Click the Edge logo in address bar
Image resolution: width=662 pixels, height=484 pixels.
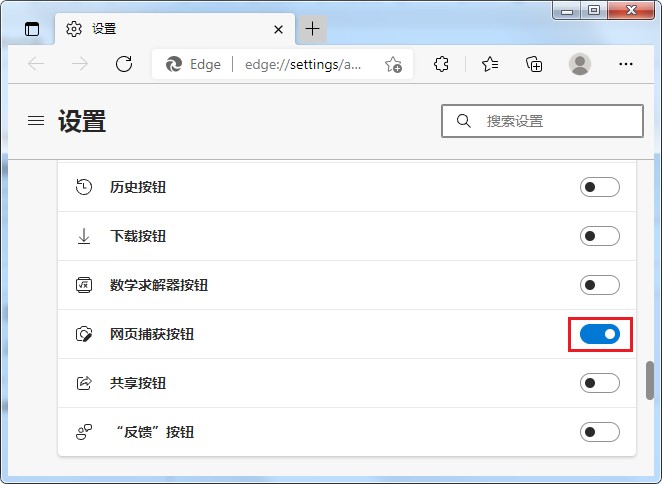tap(174, 64)
